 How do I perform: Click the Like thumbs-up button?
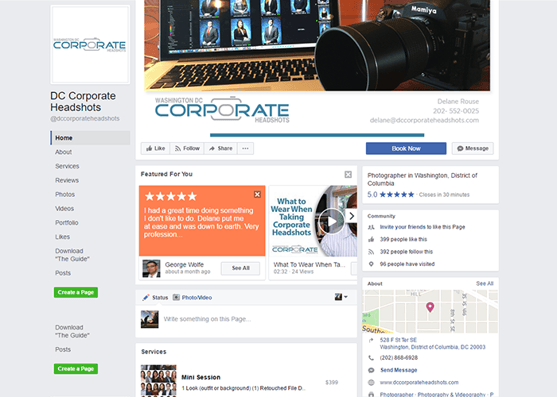pos(156,148)
